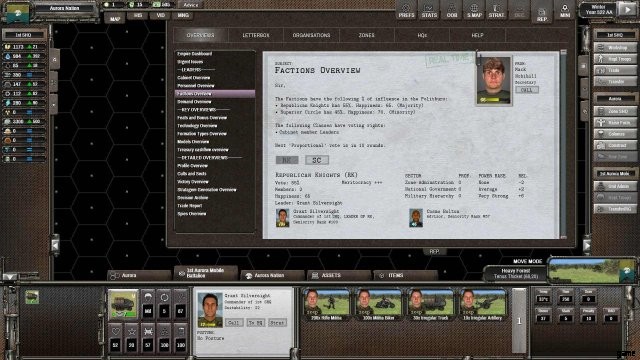Collapse the bottom panel with down arrow
640x360 pixels.
10,276
